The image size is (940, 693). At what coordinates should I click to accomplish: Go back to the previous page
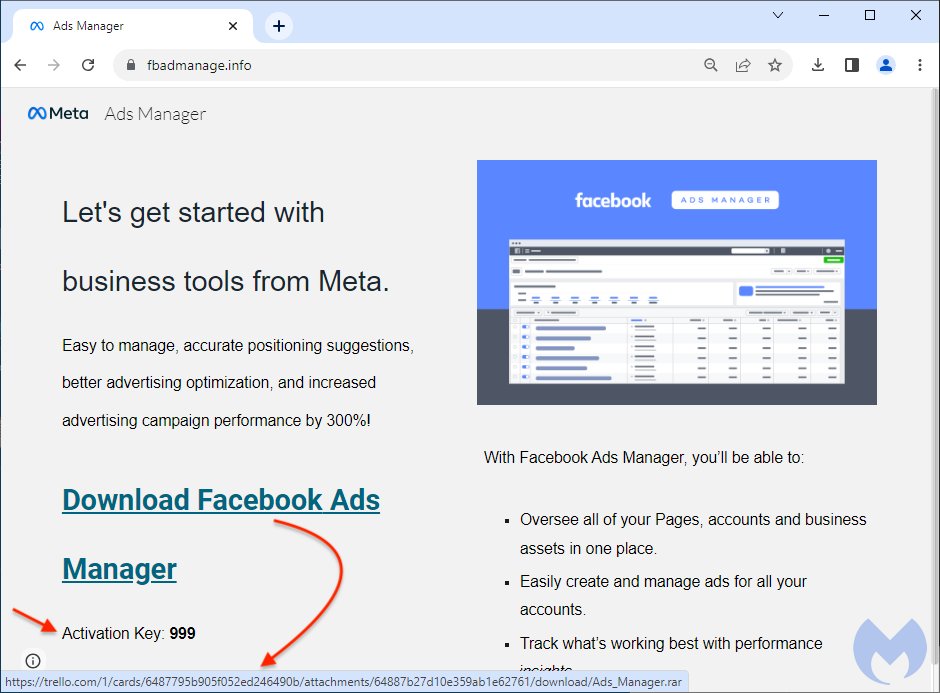(x=20, y=65)
